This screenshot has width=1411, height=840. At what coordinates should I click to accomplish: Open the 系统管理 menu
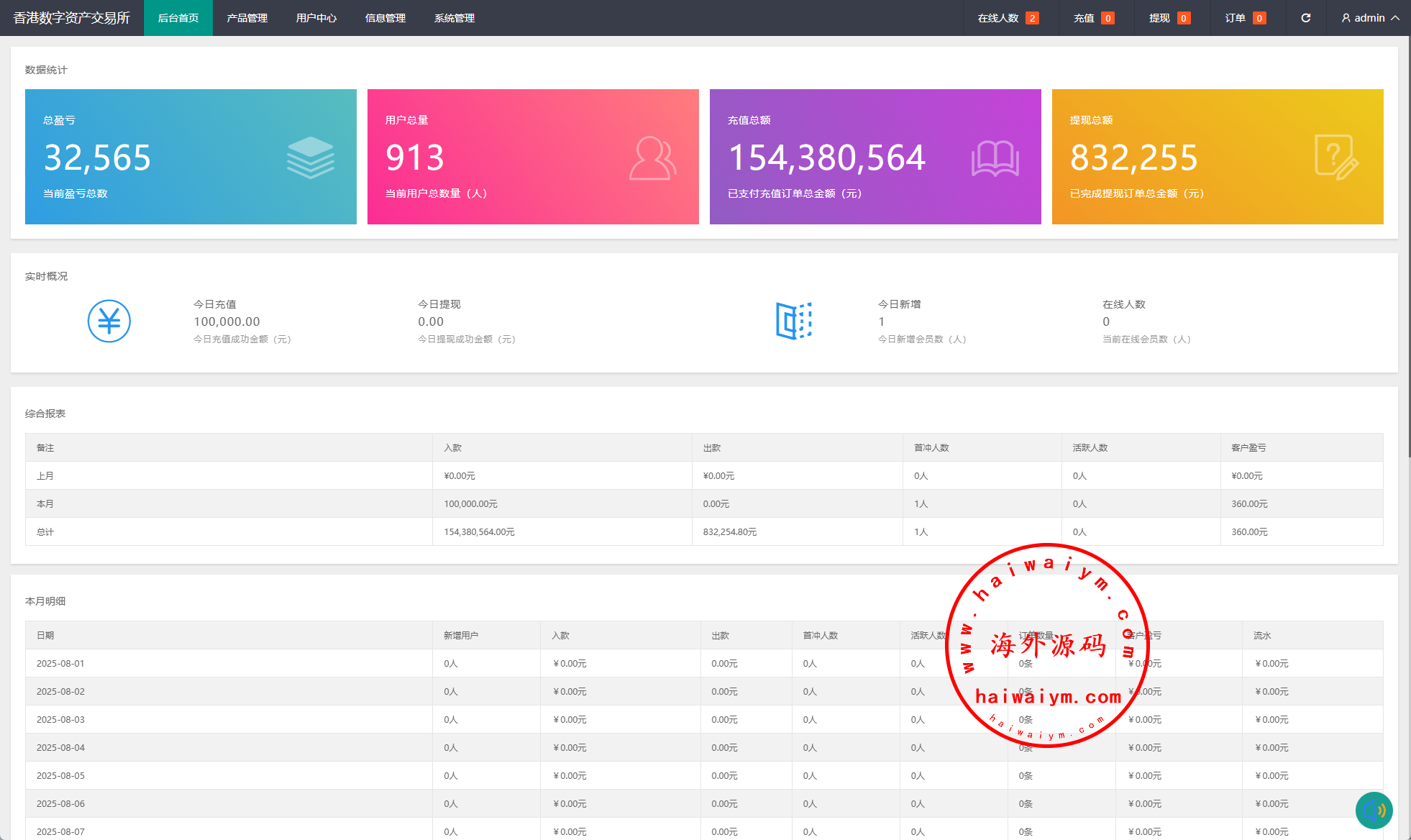(454, 18)
